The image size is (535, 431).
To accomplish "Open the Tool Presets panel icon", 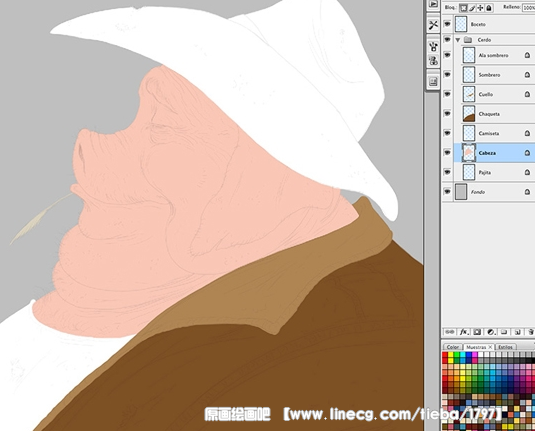I will [433, 25].
